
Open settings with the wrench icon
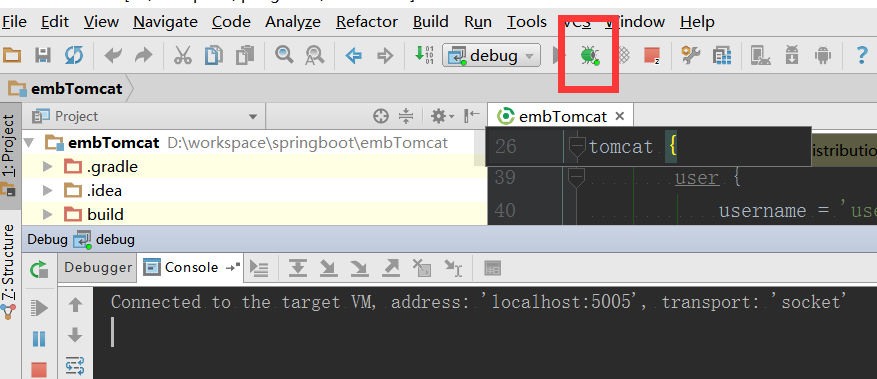pos(691,55)
